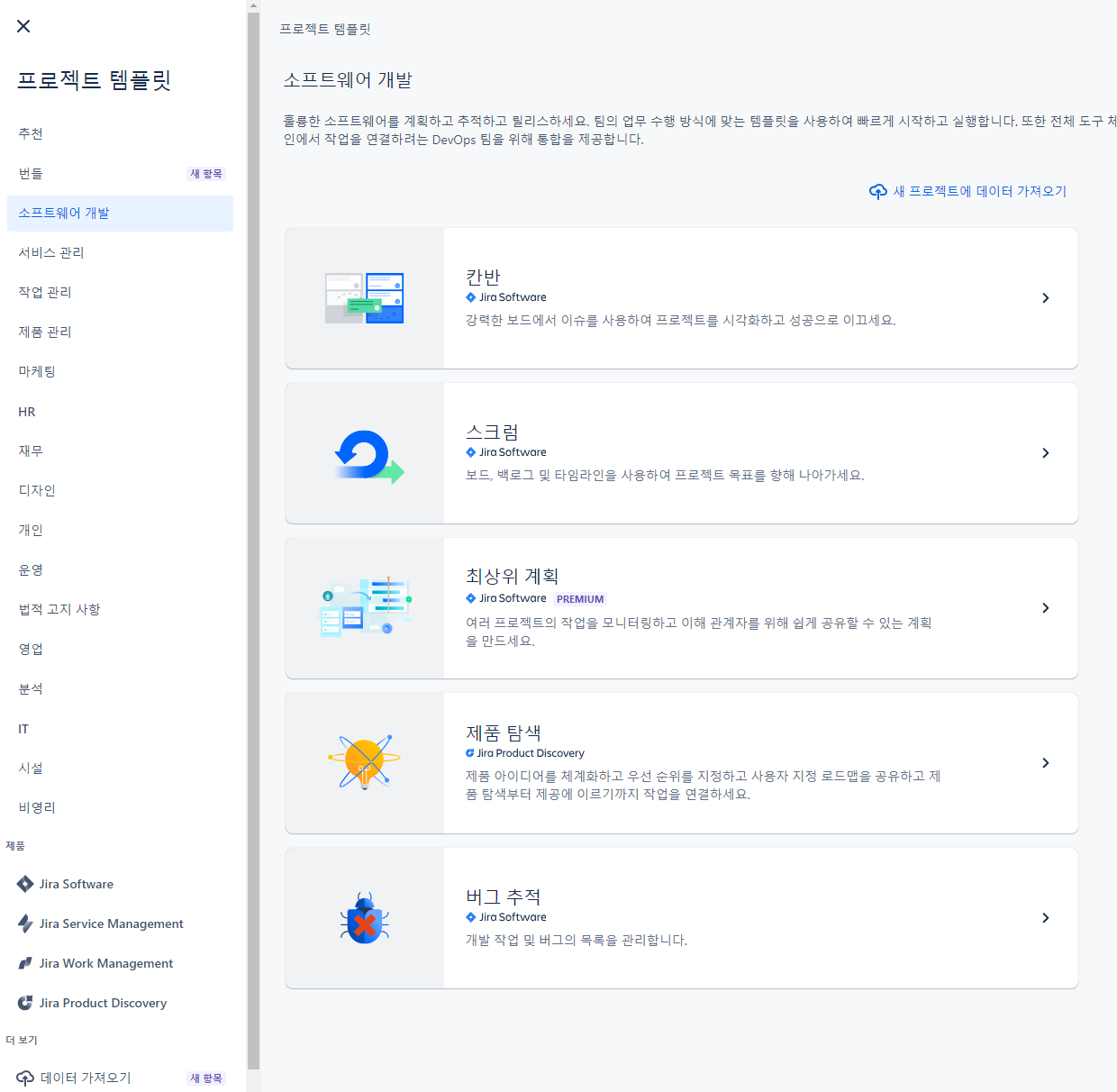The height and width of the screenshot is (1092, 1117).
Task: Click the 버그 추적 bug illustration
Action: [x=365, y=918]
